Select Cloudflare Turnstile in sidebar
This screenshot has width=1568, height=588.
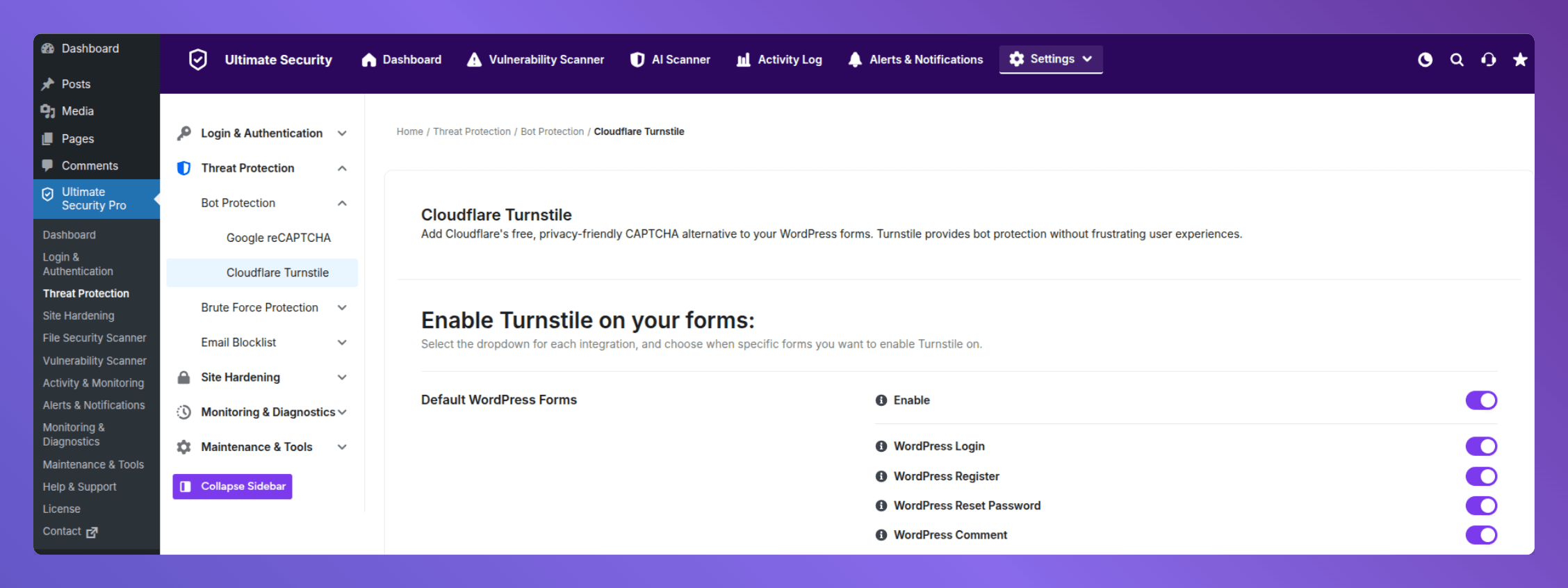262,272
